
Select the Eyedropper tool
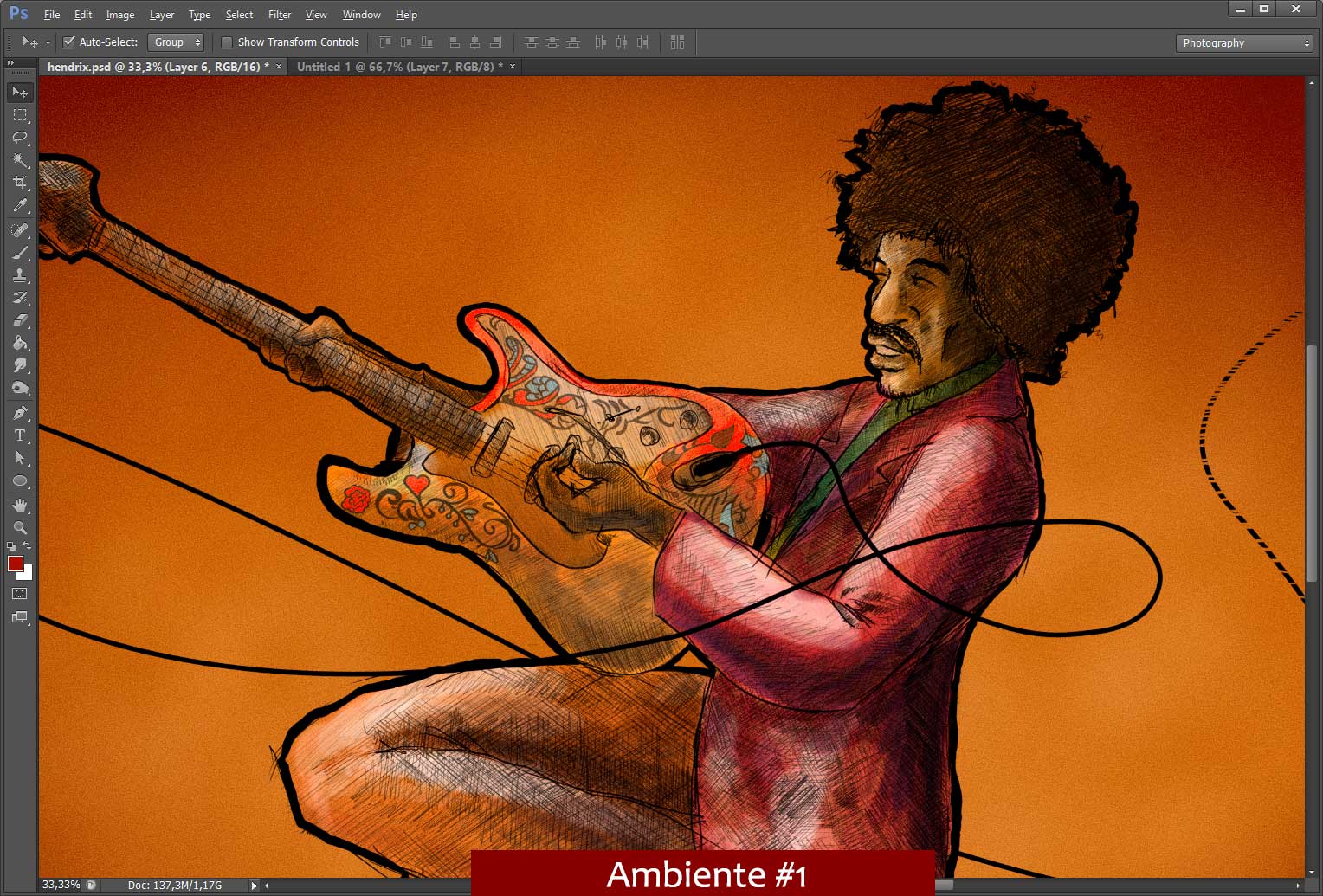(x=20, y=205)
